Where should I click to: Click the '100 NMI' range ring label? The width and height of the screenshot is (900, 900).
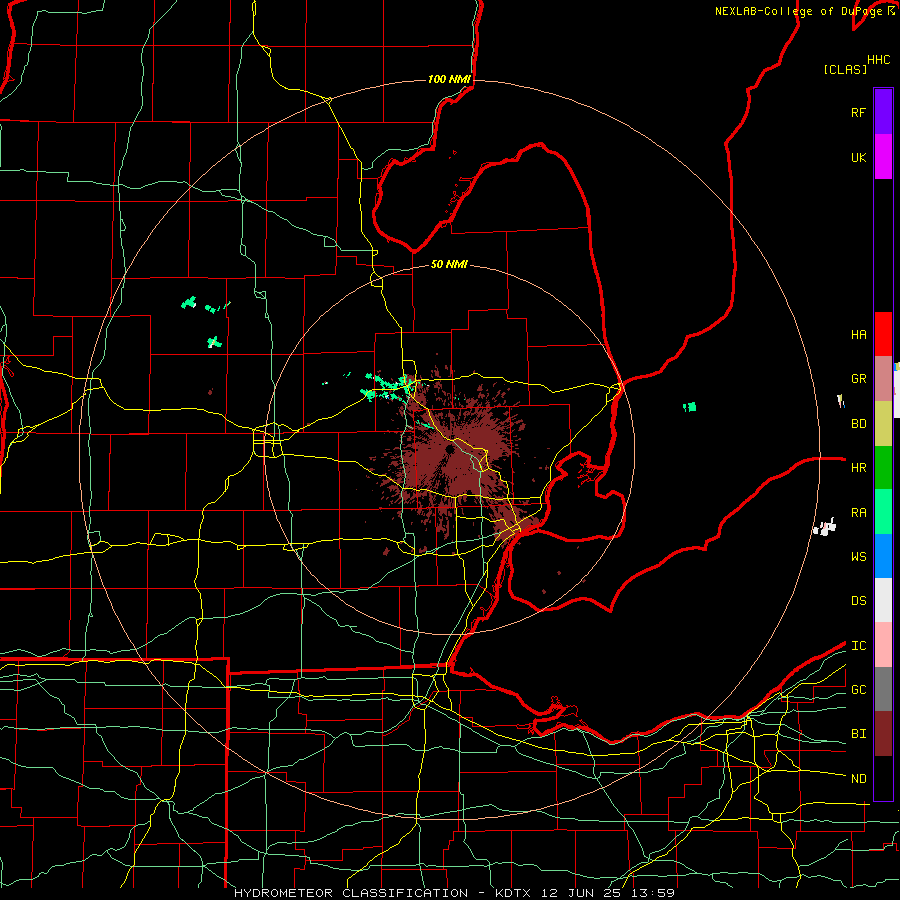pyautogui.click(x=449, y=79)
